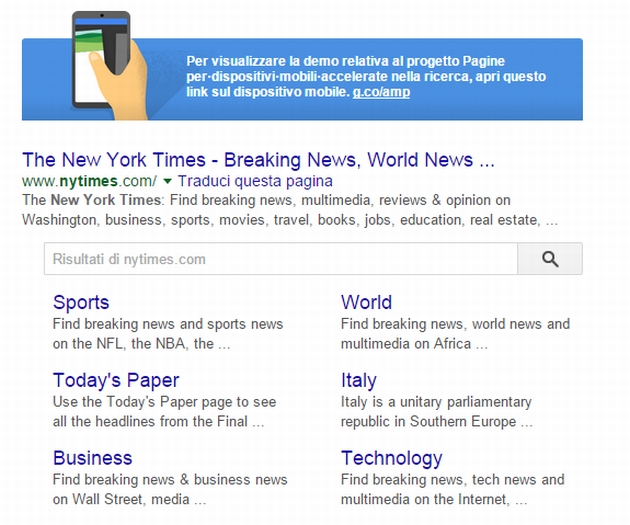Open The New York Times result title

258,160
